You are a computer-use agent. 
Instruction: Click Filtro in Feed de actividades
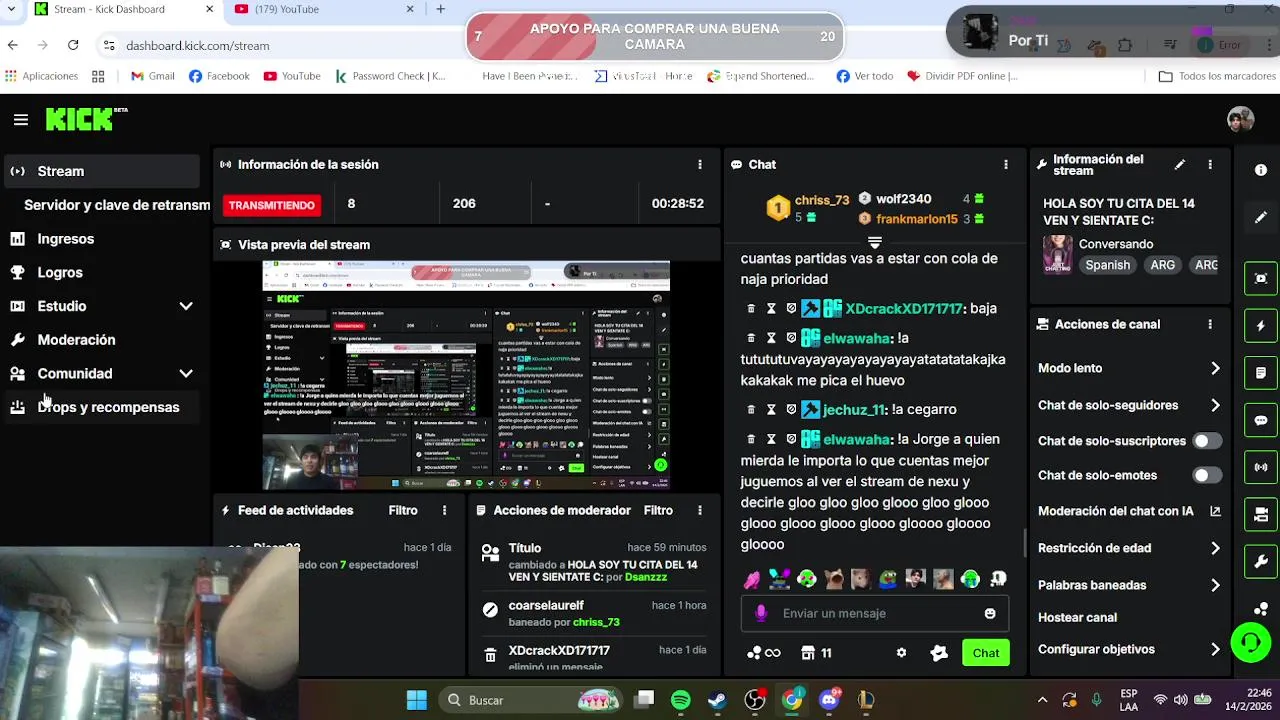pyautogui.click(x=403, y=511)
